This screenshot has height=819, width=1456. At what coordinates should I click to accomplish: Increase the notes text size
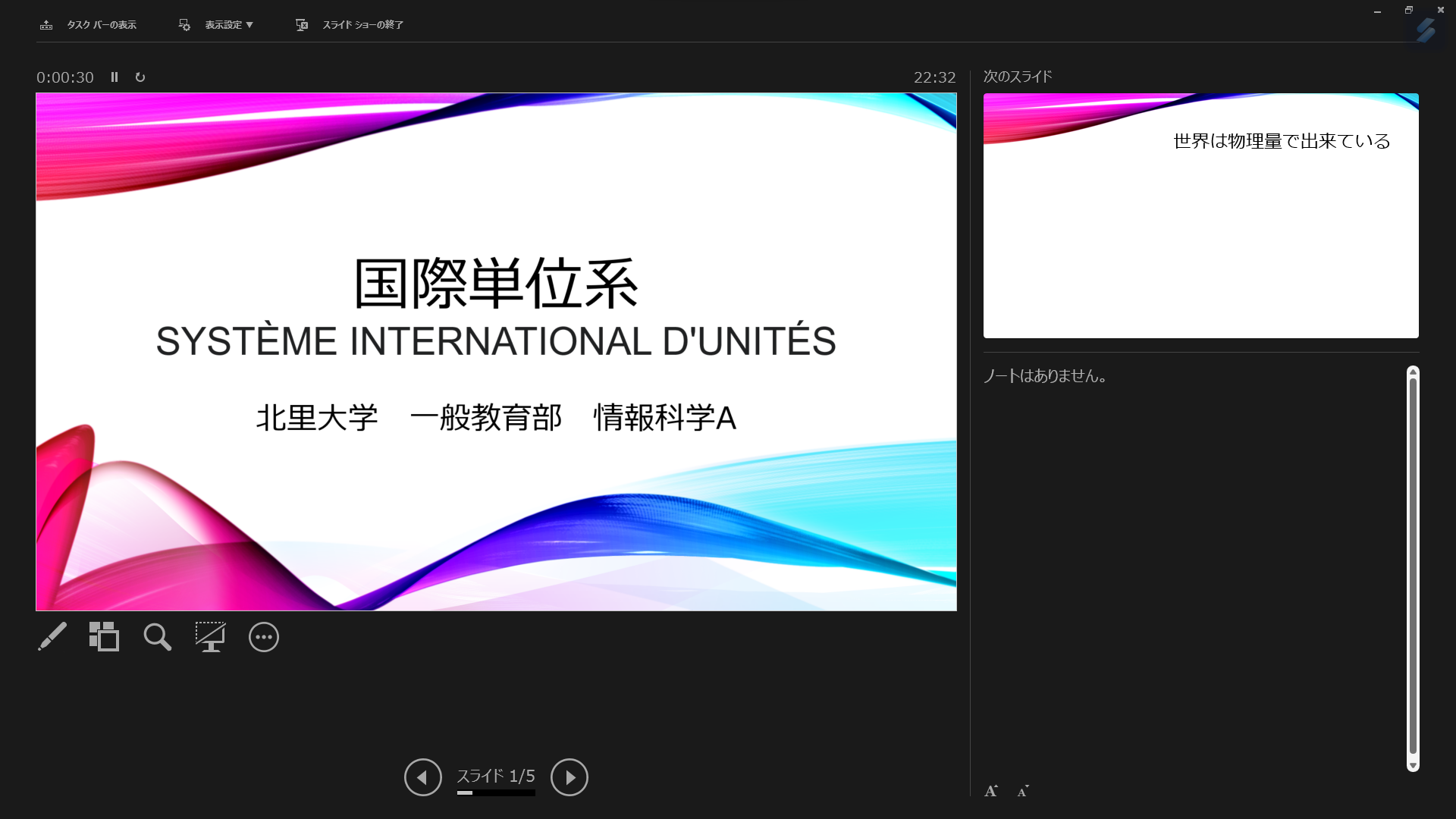(x=991, y=791)
